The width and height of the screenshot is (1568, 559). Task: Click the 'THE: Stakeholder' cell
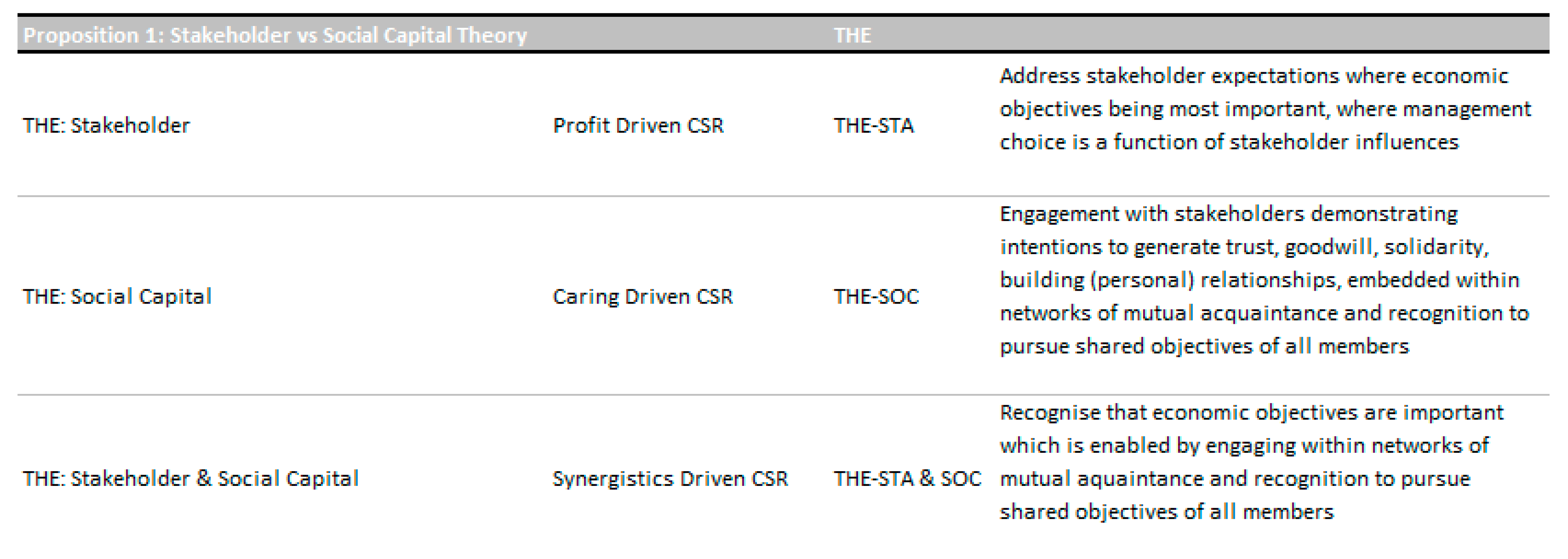(x=107, y=126)
